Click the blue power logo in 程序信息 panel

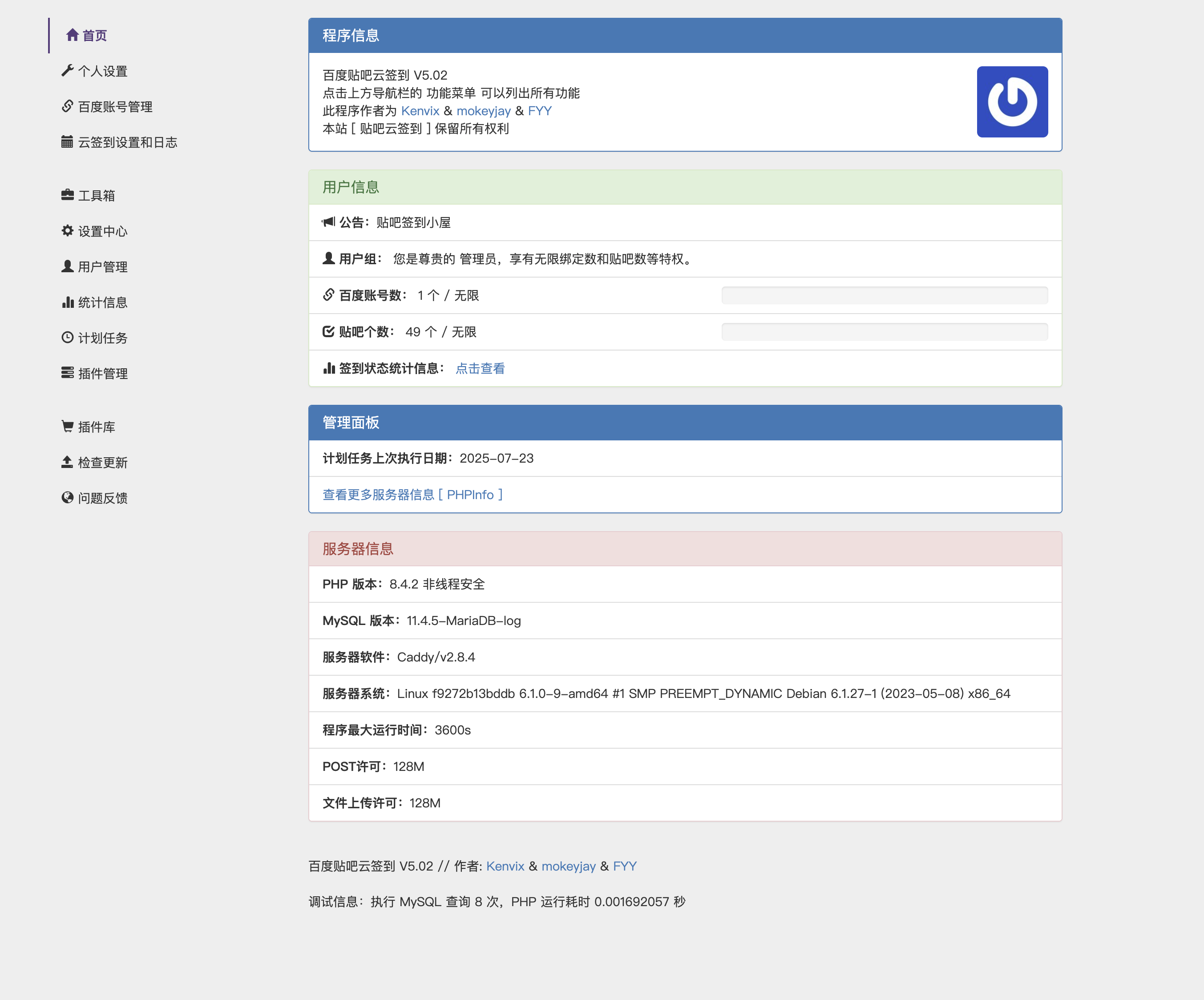tap(1012, 102)
